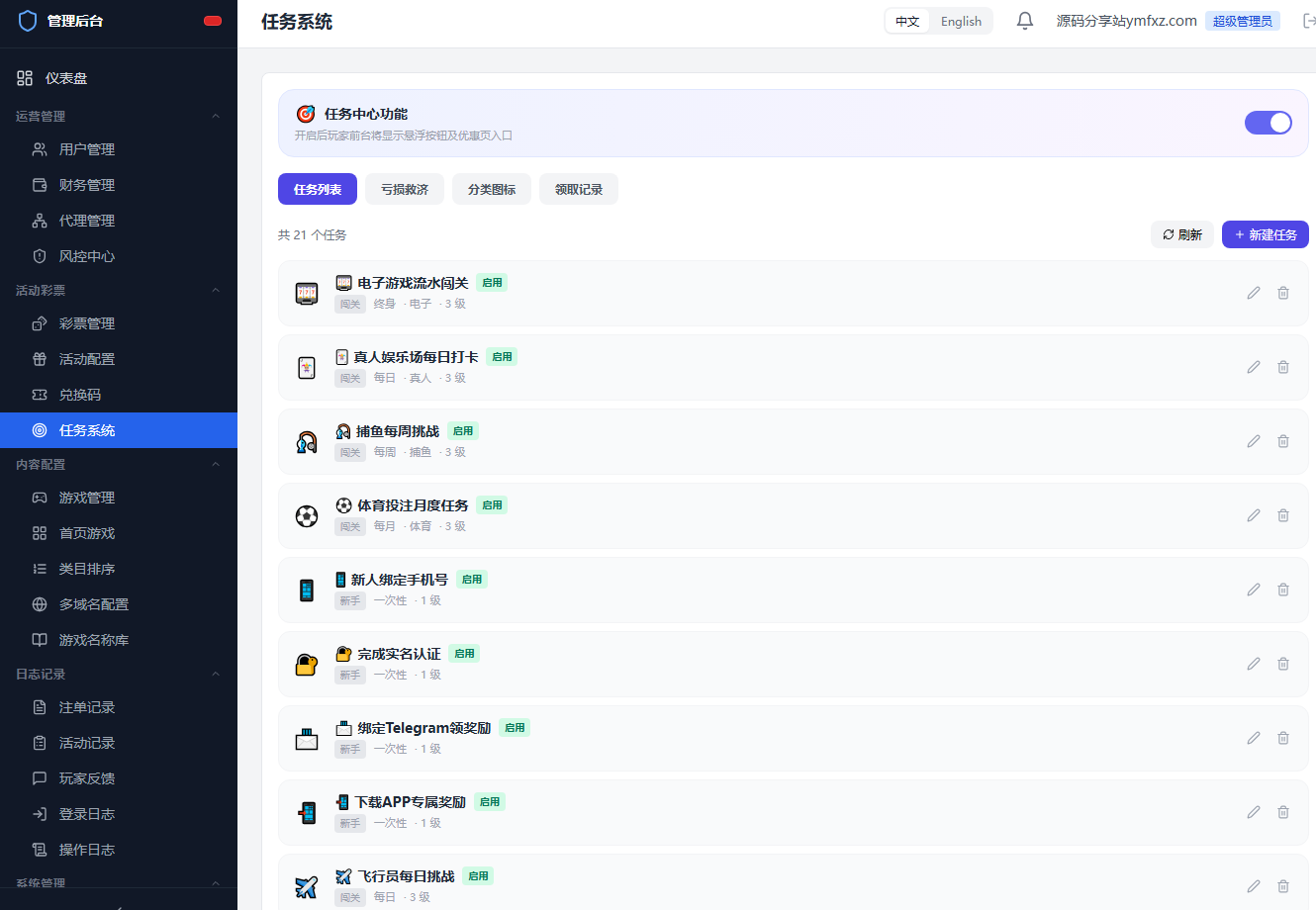Open the 亏损救济 tab
Image resolution: width=1316 pixels, height=910 pixels.
coord(405,189)
